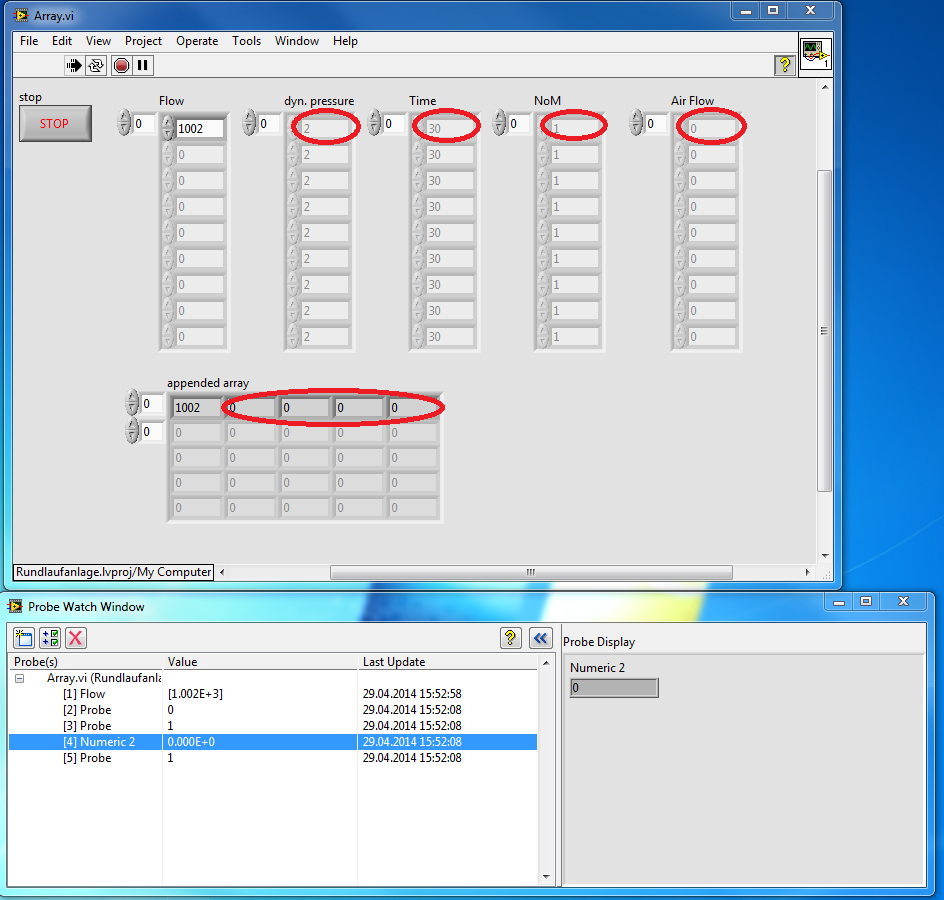This screenshot has width=944, height=900.
Task: Select the [3] Probe row
Action: (273, 725)
